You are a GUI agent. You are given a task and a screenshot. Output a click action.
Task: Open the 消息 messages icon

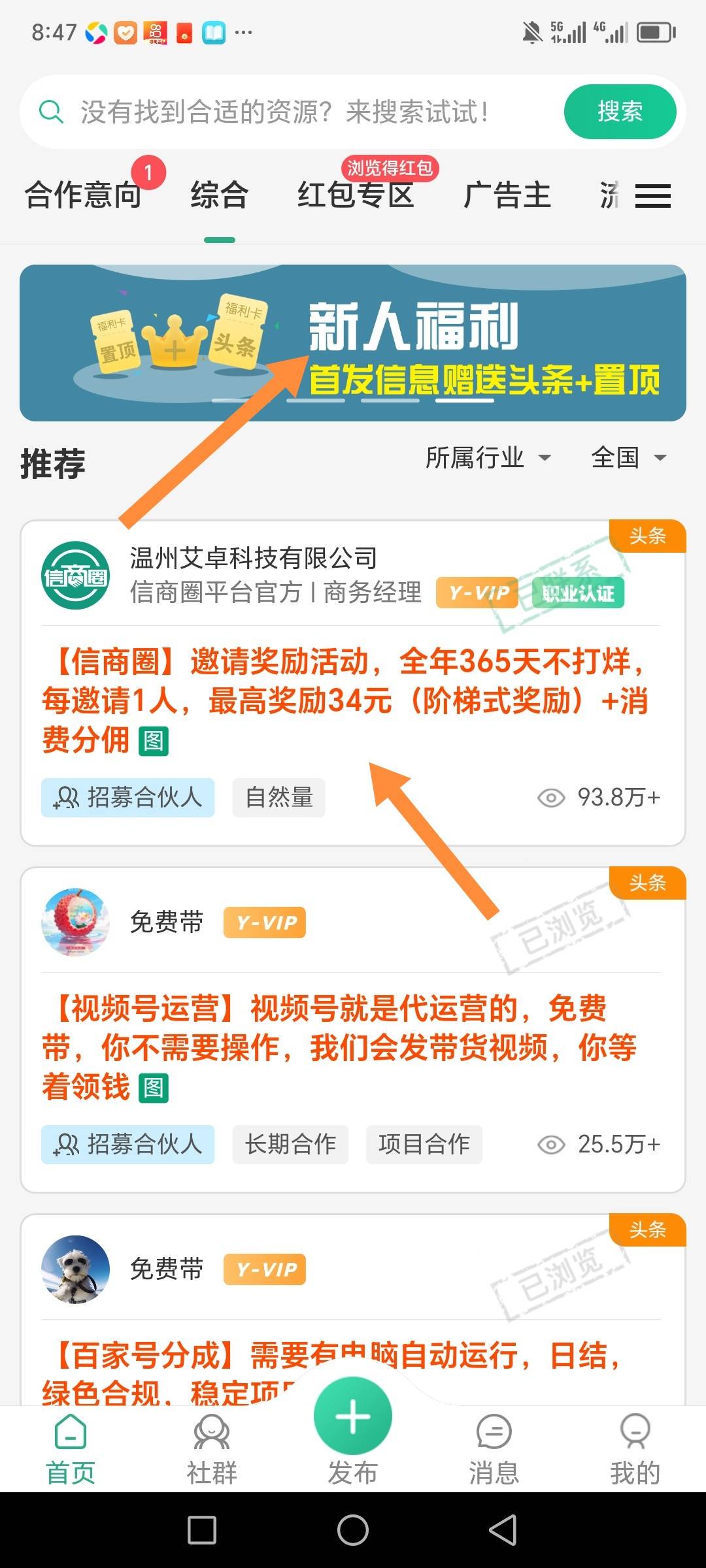[494, 1433]
